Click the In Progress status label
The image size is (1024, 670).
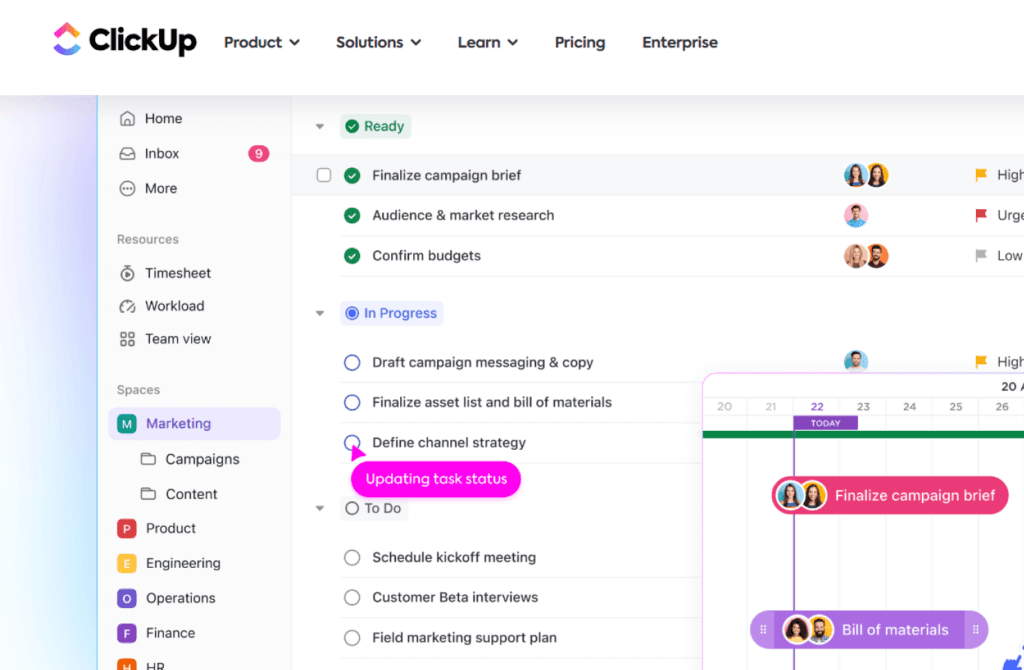point(392,313)
